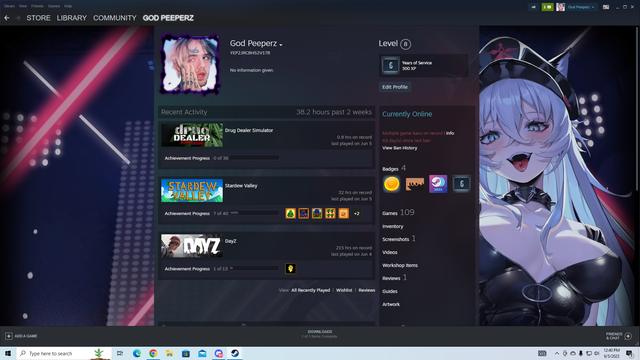Image resolution: width=640 pixels, height=360 pixels.
Task: Open the Drug Dealer Simulator game banner
Action: click(x=192, y=135)
